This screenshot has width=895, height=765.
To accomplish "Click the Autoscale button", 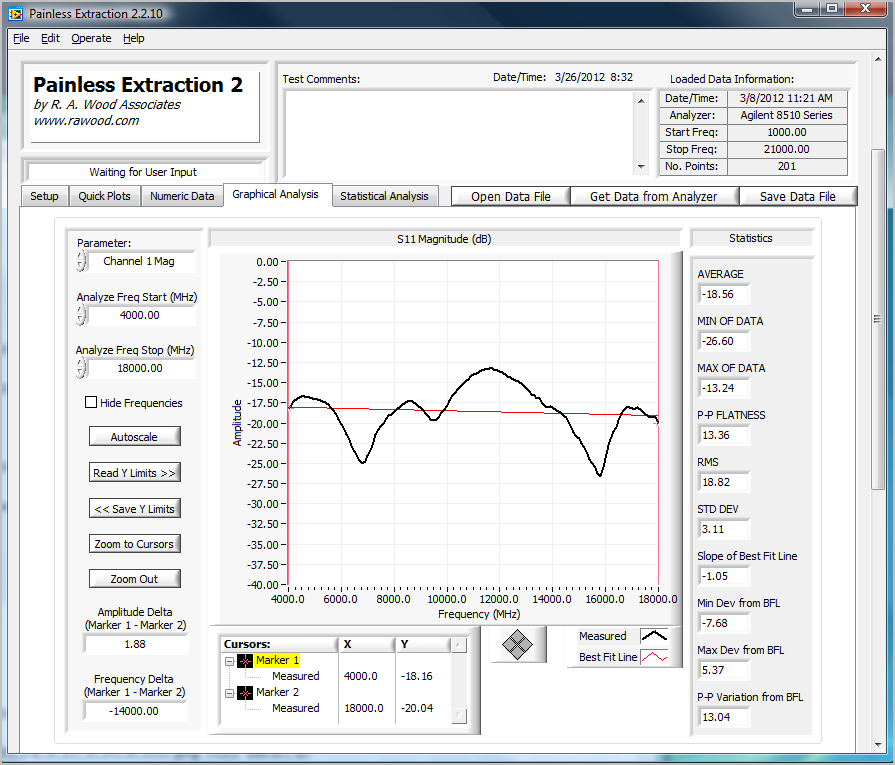I will pos(134,437).
